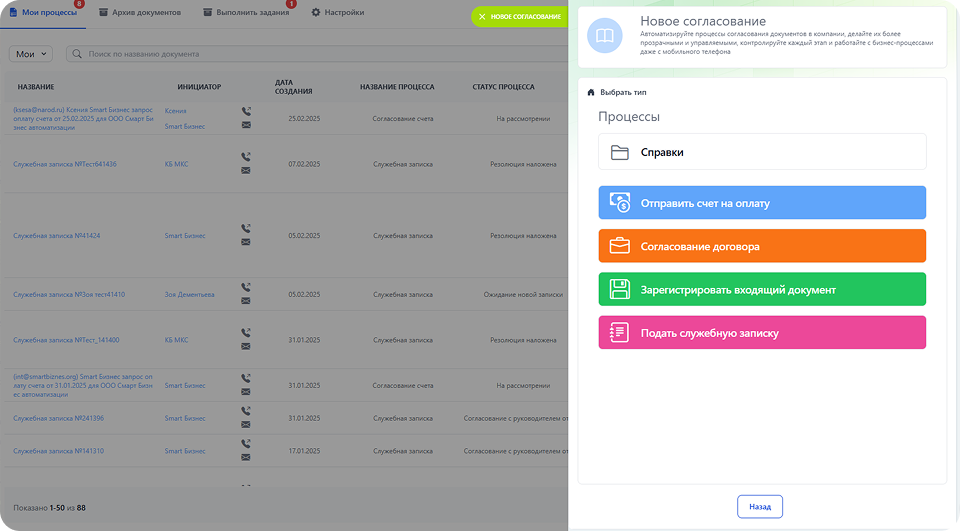The width and height of the screenshot is (960, 531).
Task: Click envelope icon in Зоя Дементьева row
Action: tap(246, 301)
